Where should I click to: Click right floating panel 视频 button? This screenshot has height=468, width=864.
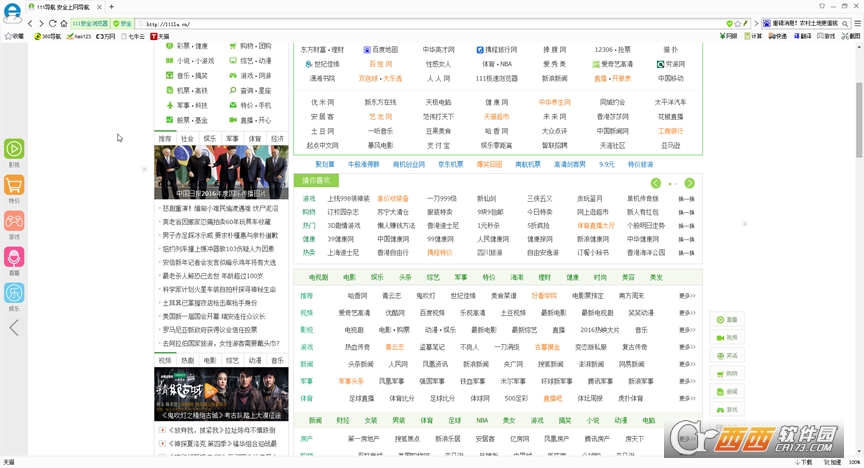(727, 338)
